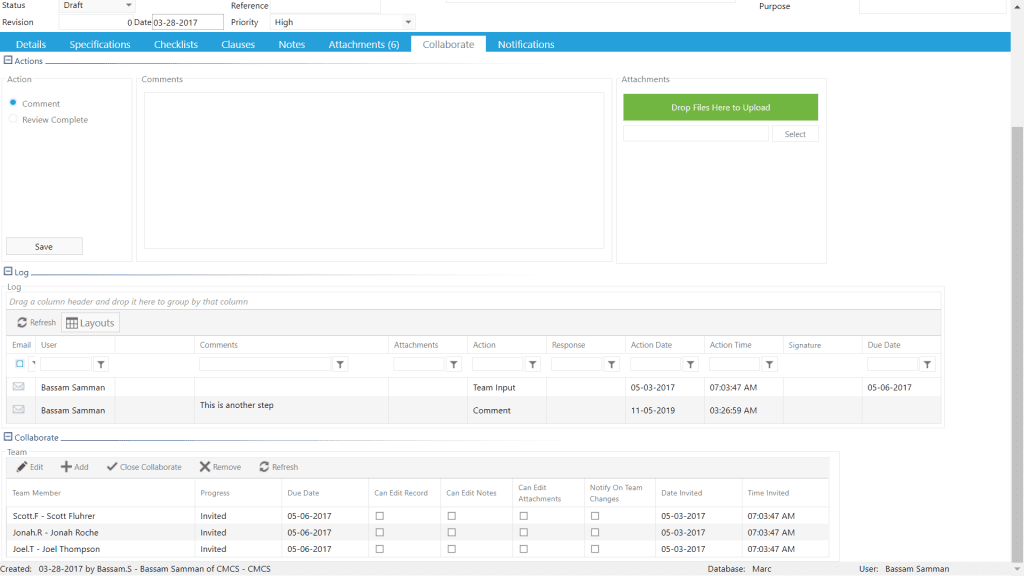Tick Can Edit Record for Scott Fluhrer
The width and height of the screenshot is (1024, 576).
pos(379,516)
